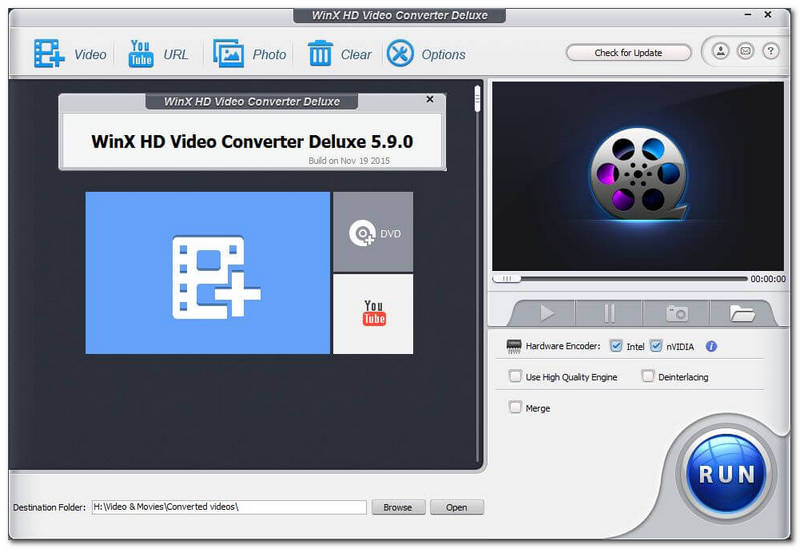Open the YouTube URL downloader in toolbar
The image size is (800, 549).
(x=141, y=54)
